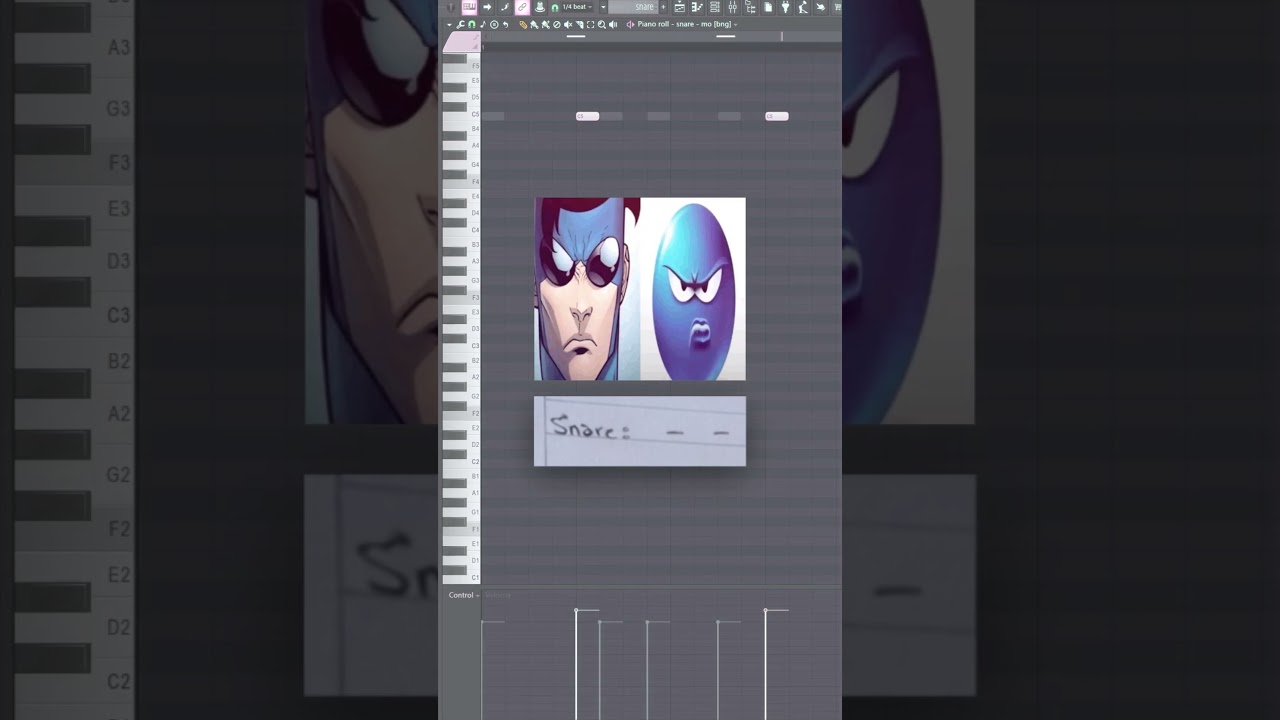The image size is (1280, 720).
Task: Select the dashed-square Select tool
Action: coord(590,24)
